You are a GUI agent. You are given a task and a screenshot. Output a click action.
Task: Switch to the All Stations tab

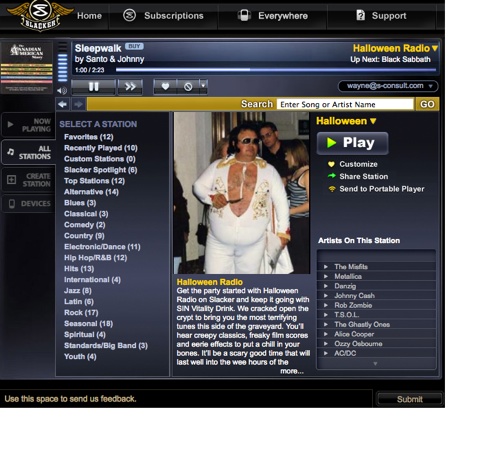click(x=28, y=152)
